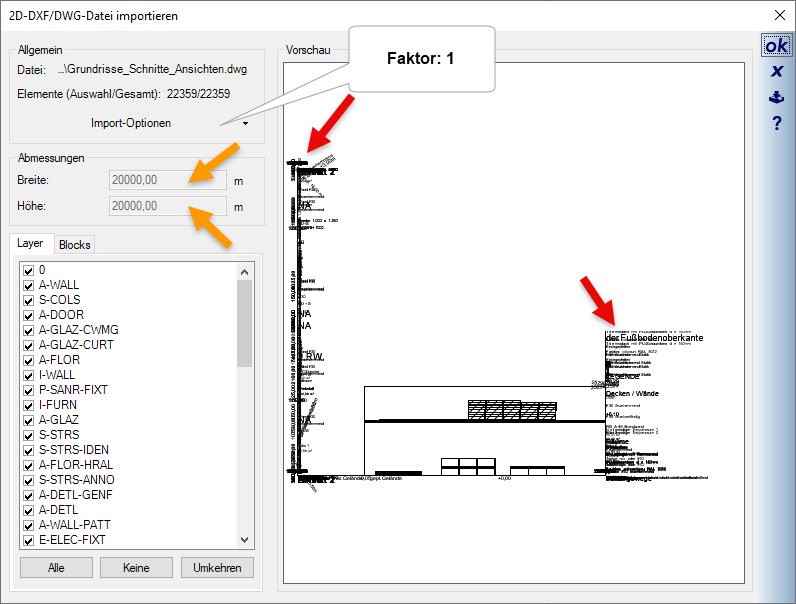
Task: Click the Breite input field
Action: (x=168, y=180)
